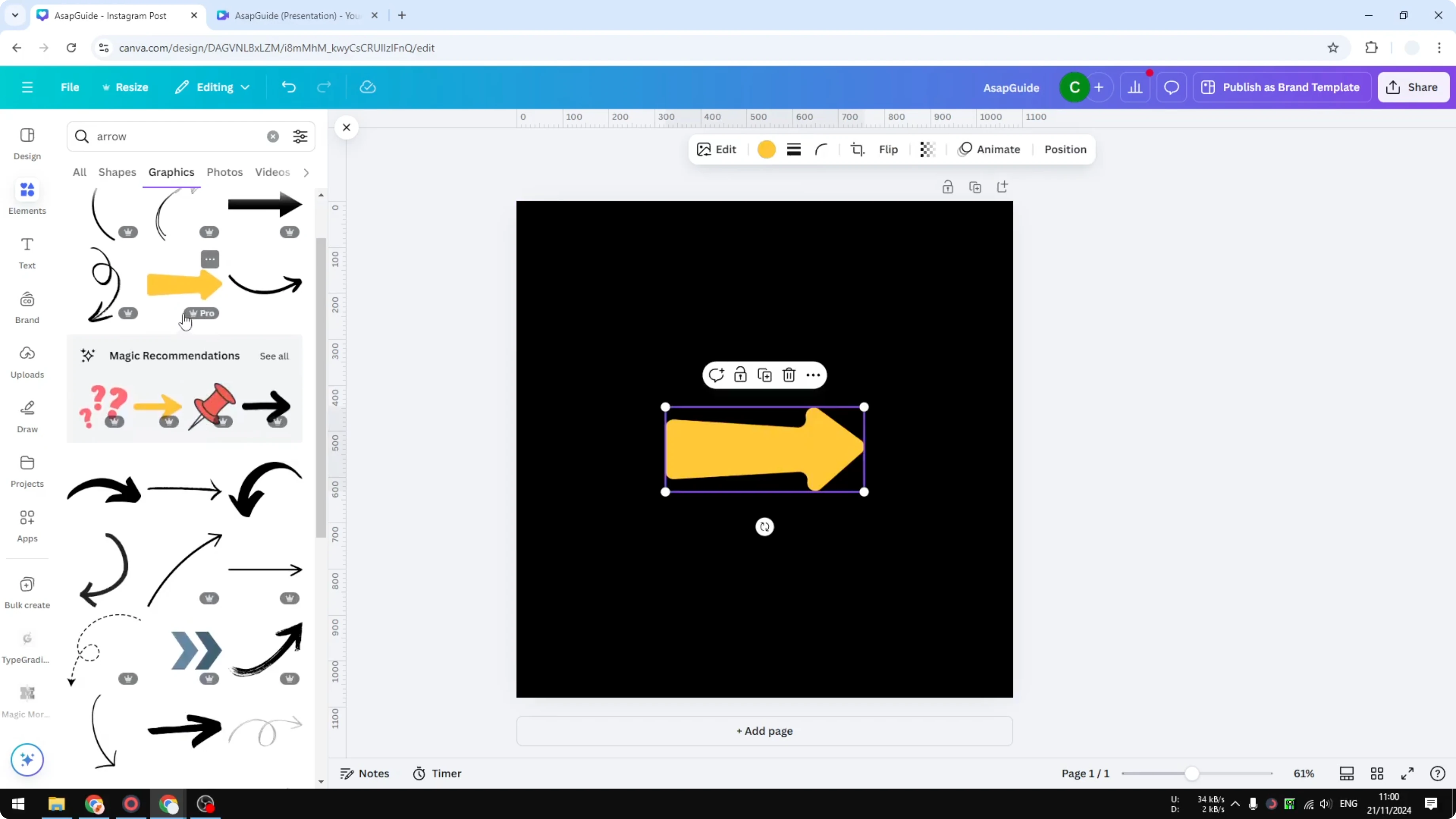
Task: Open the Projects panel
Action: (x=27, y=469)
